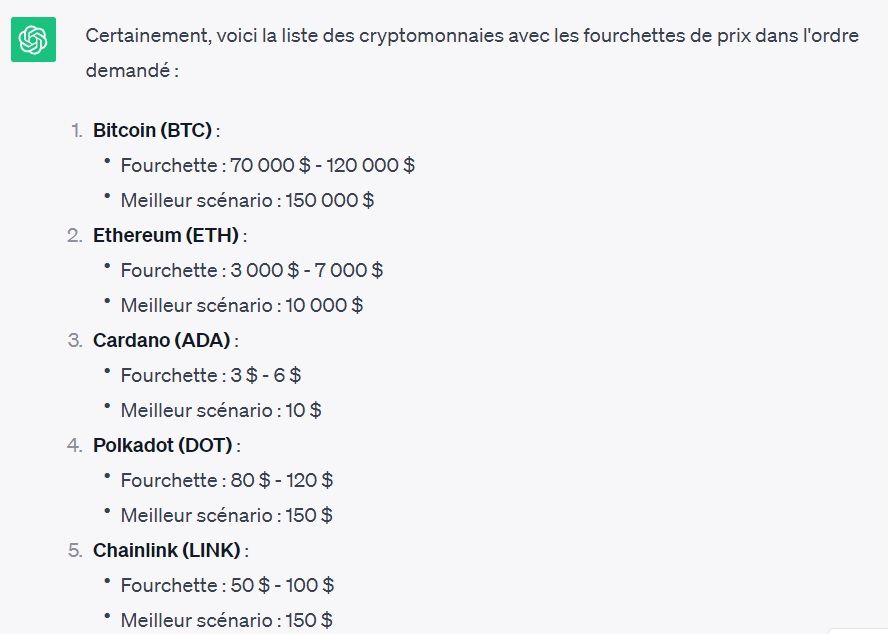Select Cardano Fourchette 3 $ - 6 $
The height and width of the screenshot is (634, 888).
(x=211, y=375)
